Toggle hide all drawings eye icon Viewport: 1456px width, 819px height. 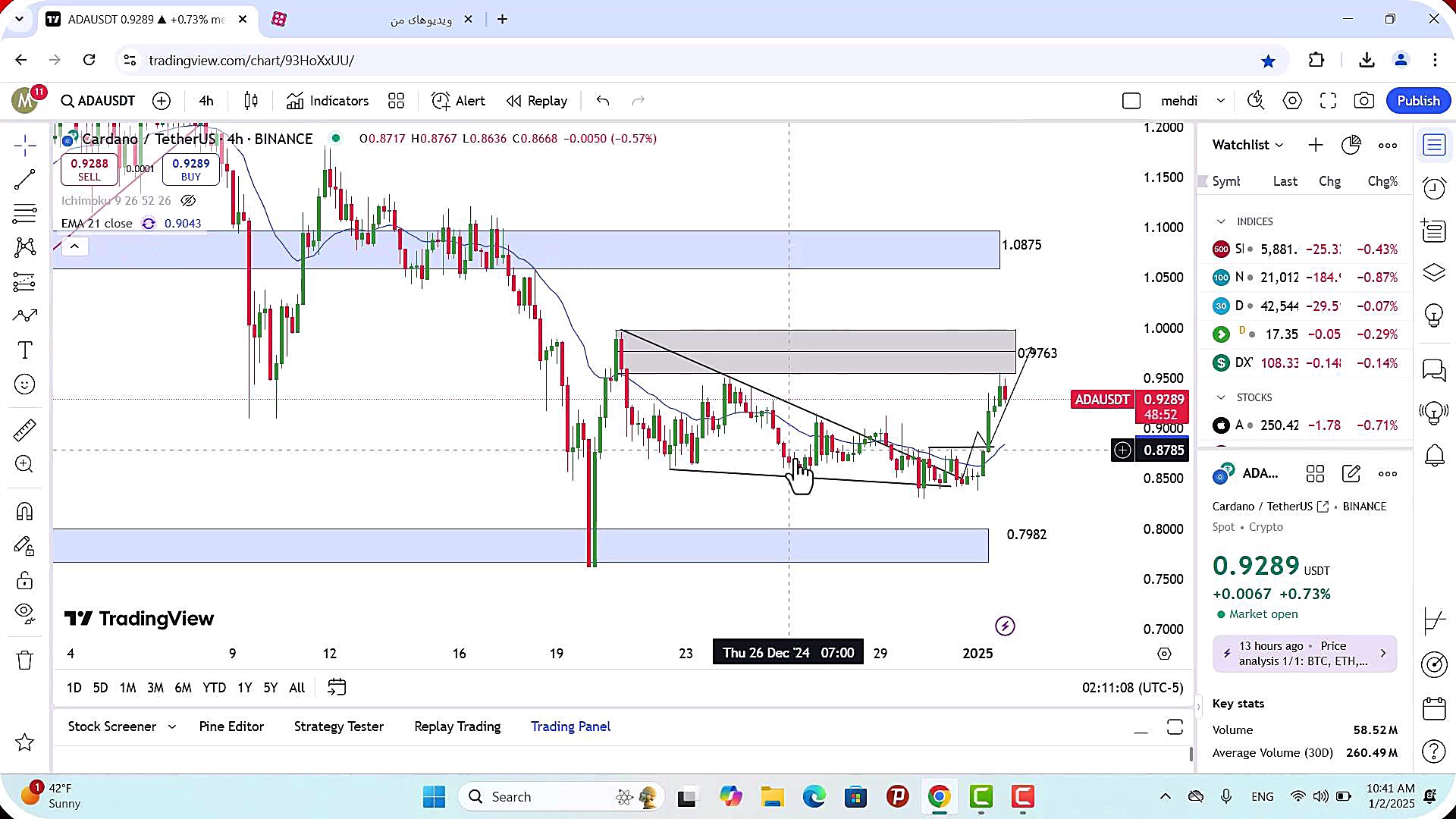pyautogui.click(x=24, y=613)
